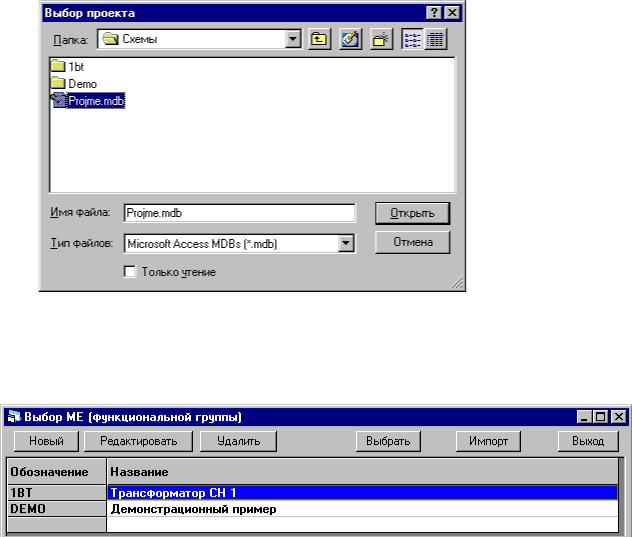Image resolution: width=632 pixels, height=537 pixels.
Task: Click the desktop view toolbar icon
Action: point(350,39)
